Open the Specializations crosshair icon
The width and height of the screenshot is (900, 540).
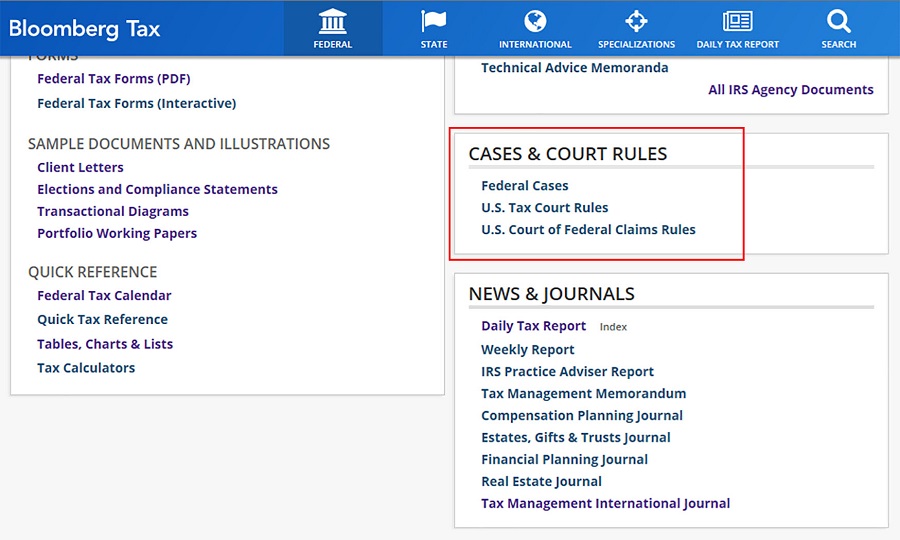636,21
